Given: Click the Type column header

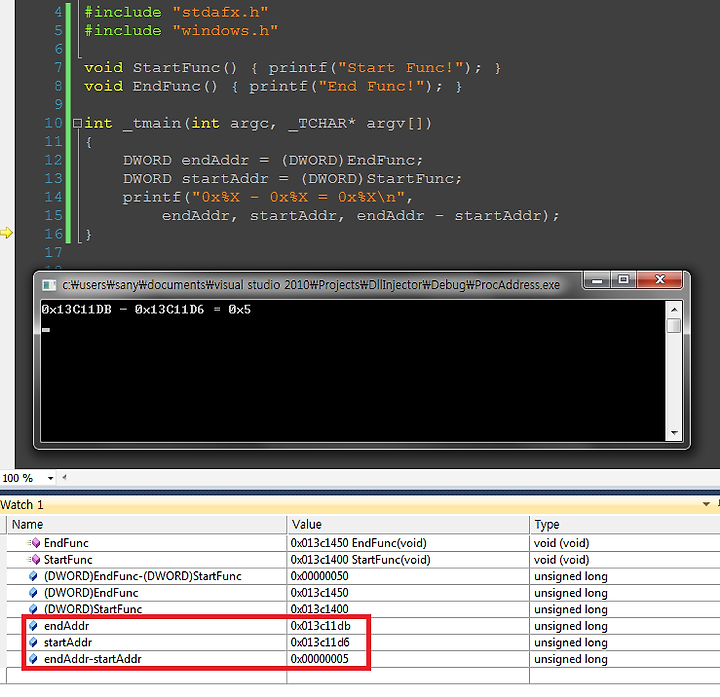Looking at the screenshot, I should pos(624,524).
